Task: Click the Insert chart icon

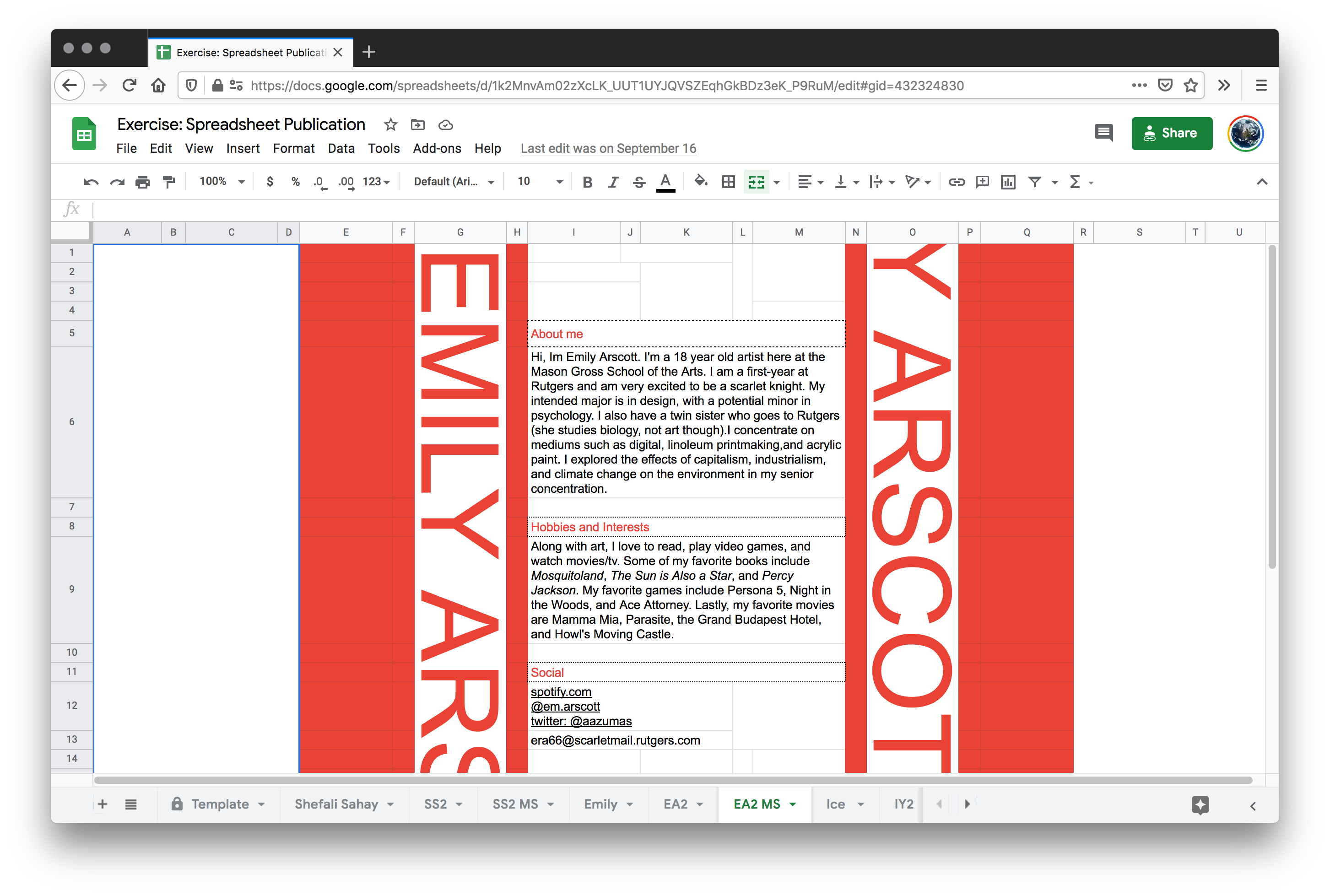Action: tap(1008, 182)
